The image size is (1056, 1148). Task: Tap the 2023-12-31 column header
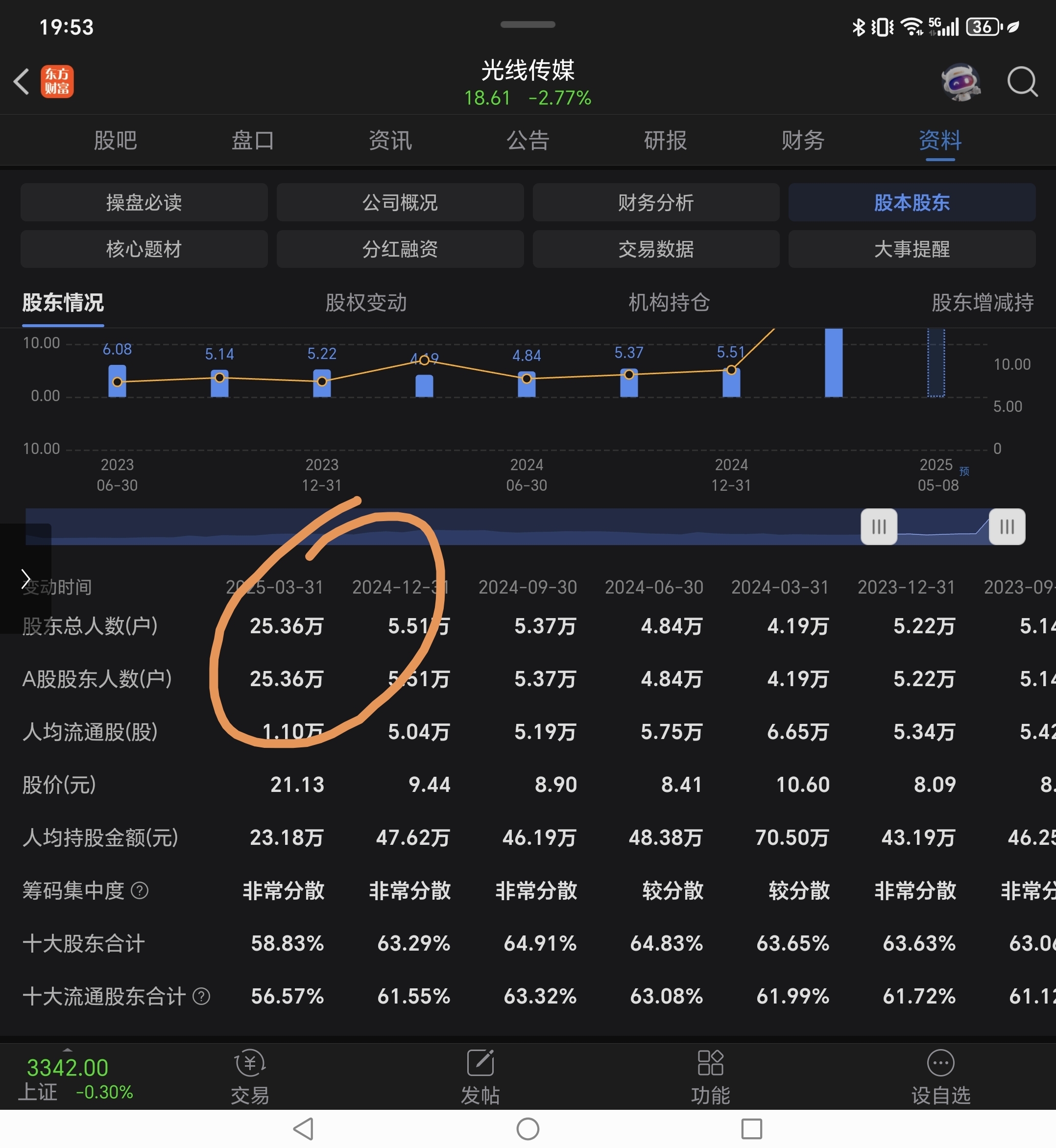pos(907,587)
